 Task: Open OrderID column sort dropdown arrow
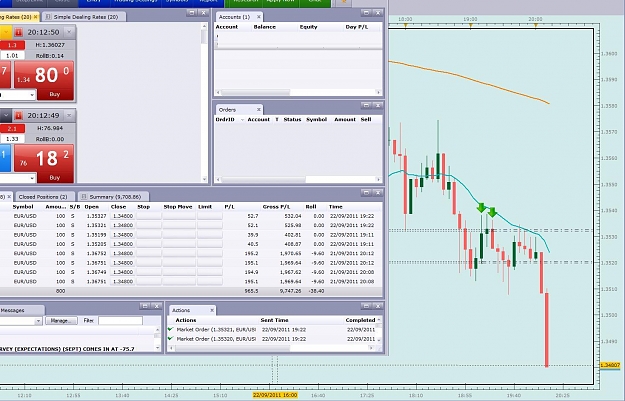coord(242,120)
